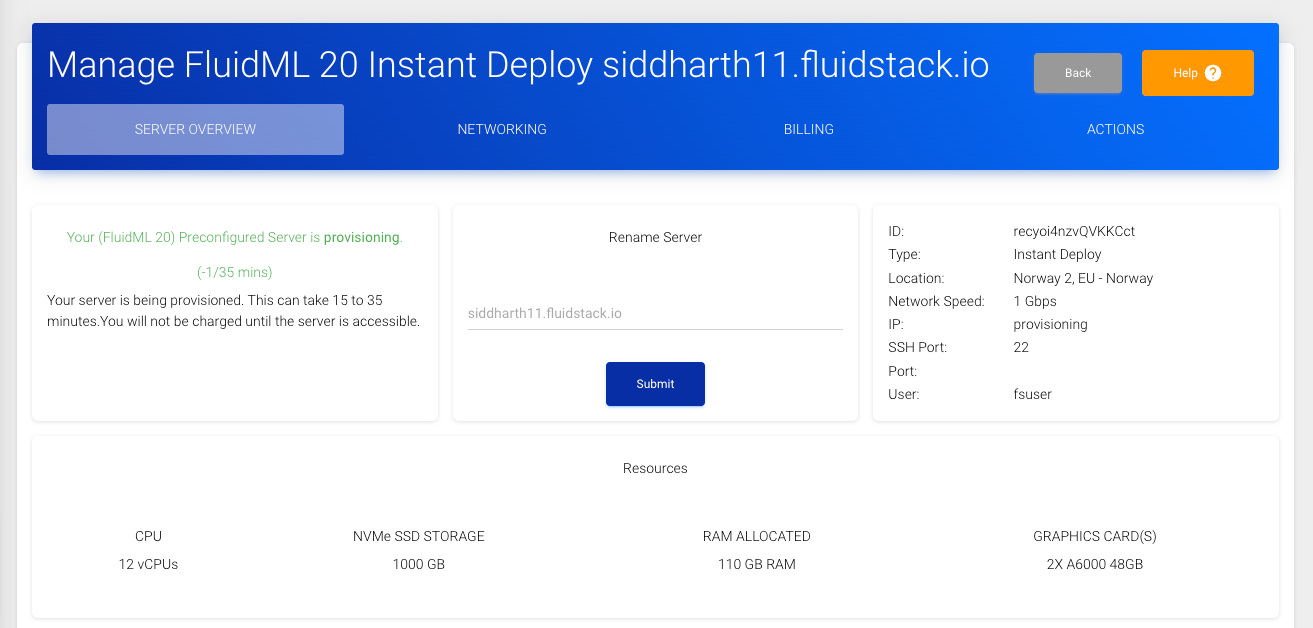The height and width of the screenshot is (628, 1313).
Task: Click the server ID value recyoi4nzvQVKKCct
Action: pos(1074,231)
